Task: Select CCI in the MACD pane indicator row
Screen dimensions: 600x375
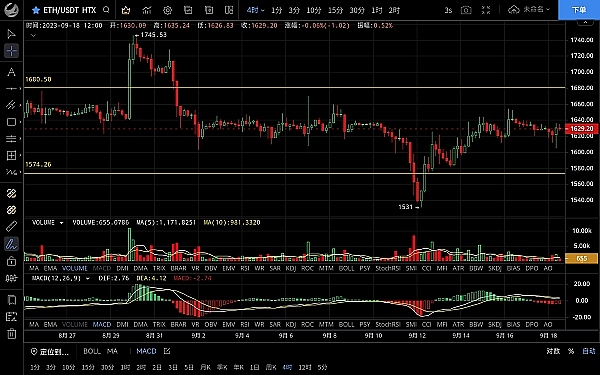Action: tap(426, 324)
